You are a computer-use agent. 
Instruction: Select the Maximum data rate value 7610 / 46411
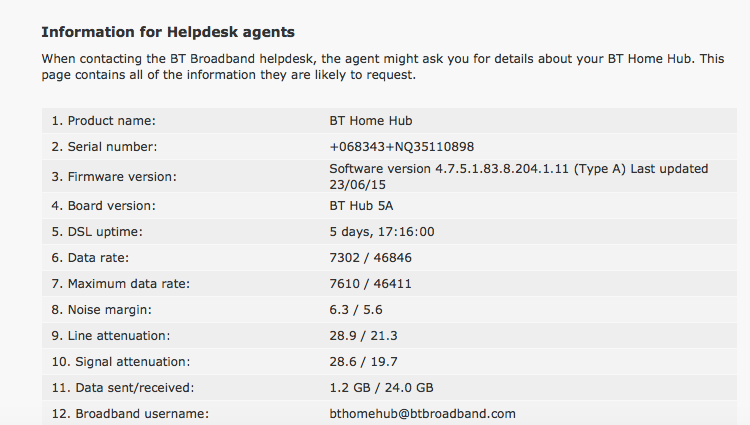(370, 283)
